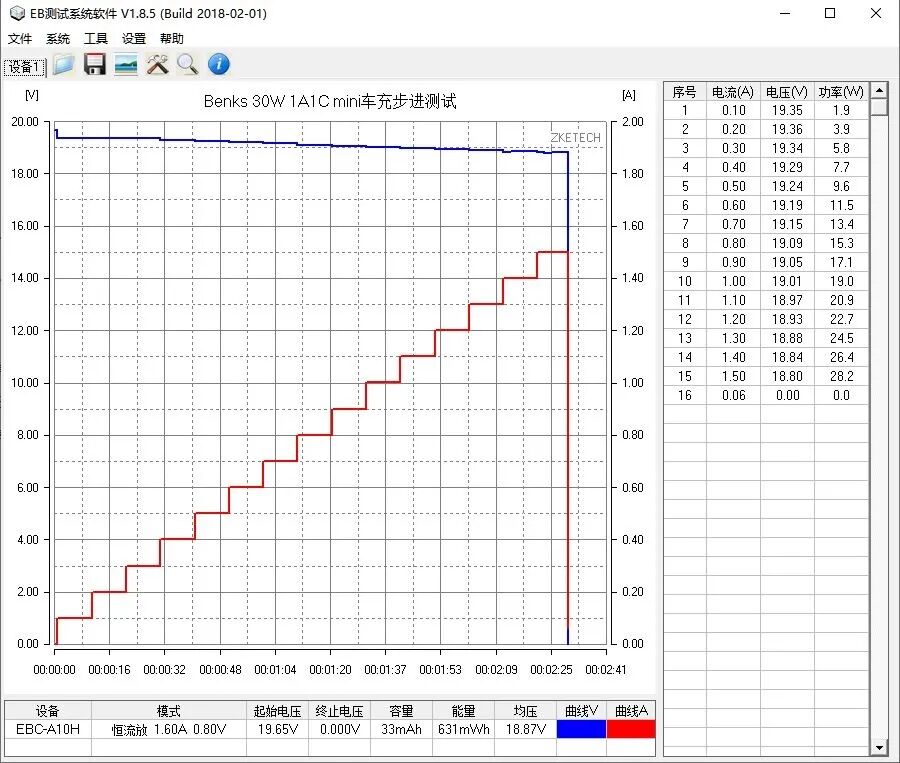Click the 功率(W) column header

coord(841,92)
